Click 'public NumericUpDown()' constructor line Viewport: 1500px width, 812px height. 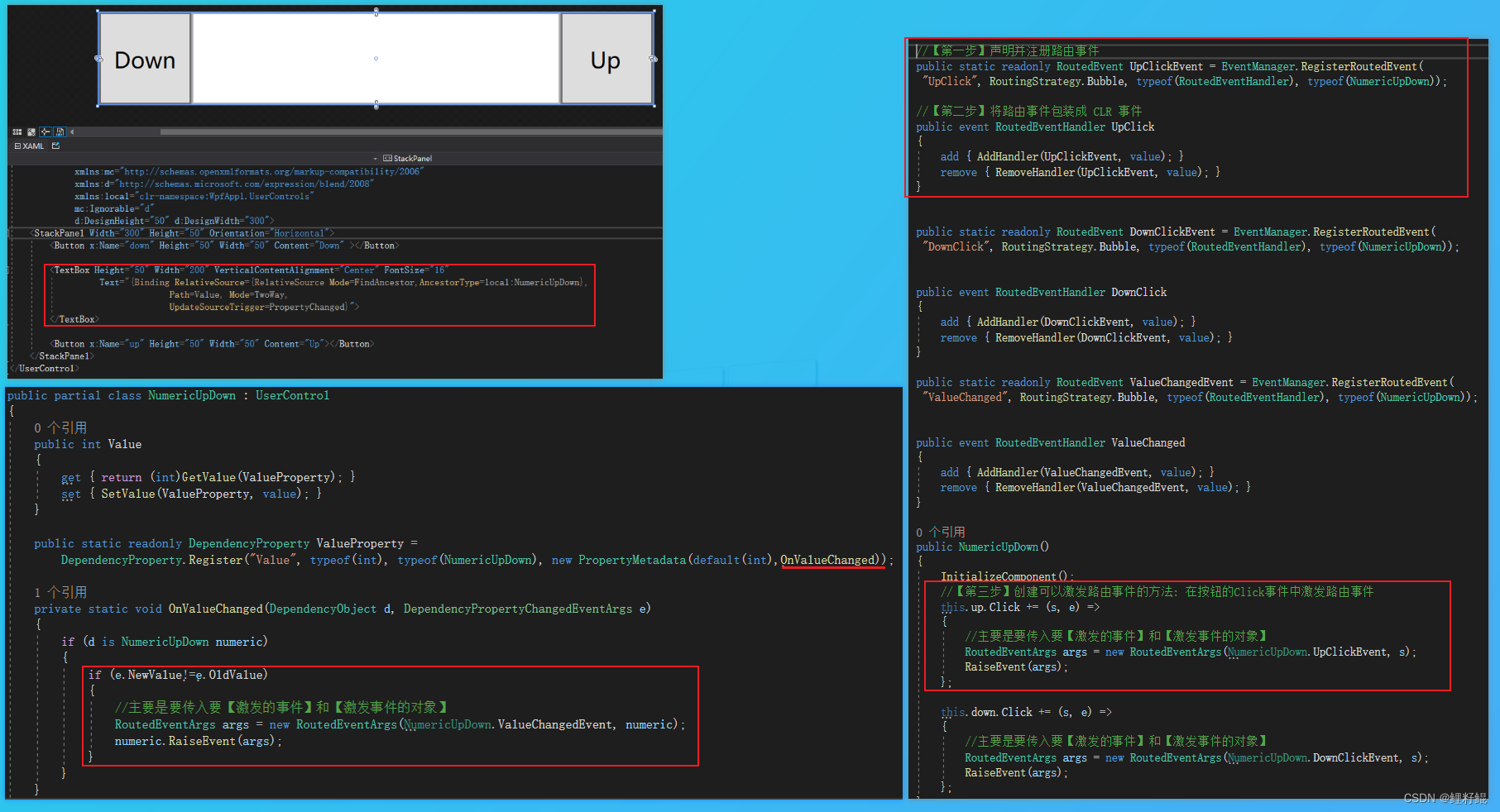pos(982,547)
